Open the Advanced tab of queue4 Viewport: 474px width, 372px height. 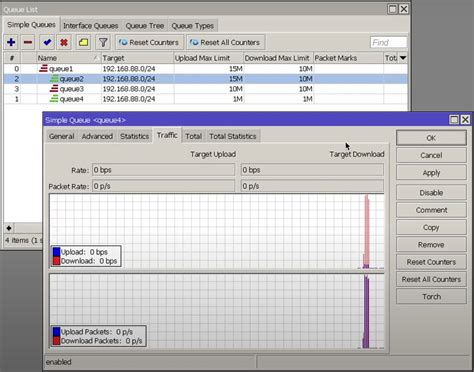(97, 136)
